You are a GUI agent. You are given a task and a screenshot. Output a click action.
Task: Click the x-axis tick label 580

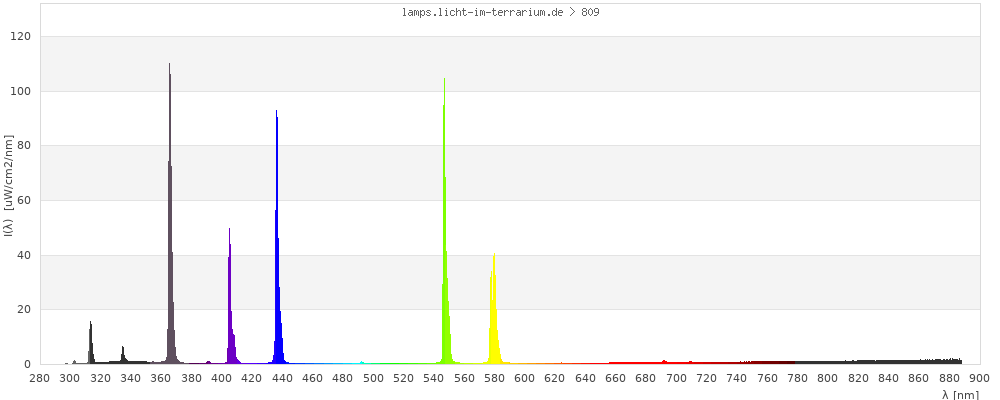click(x=494, y=378)
